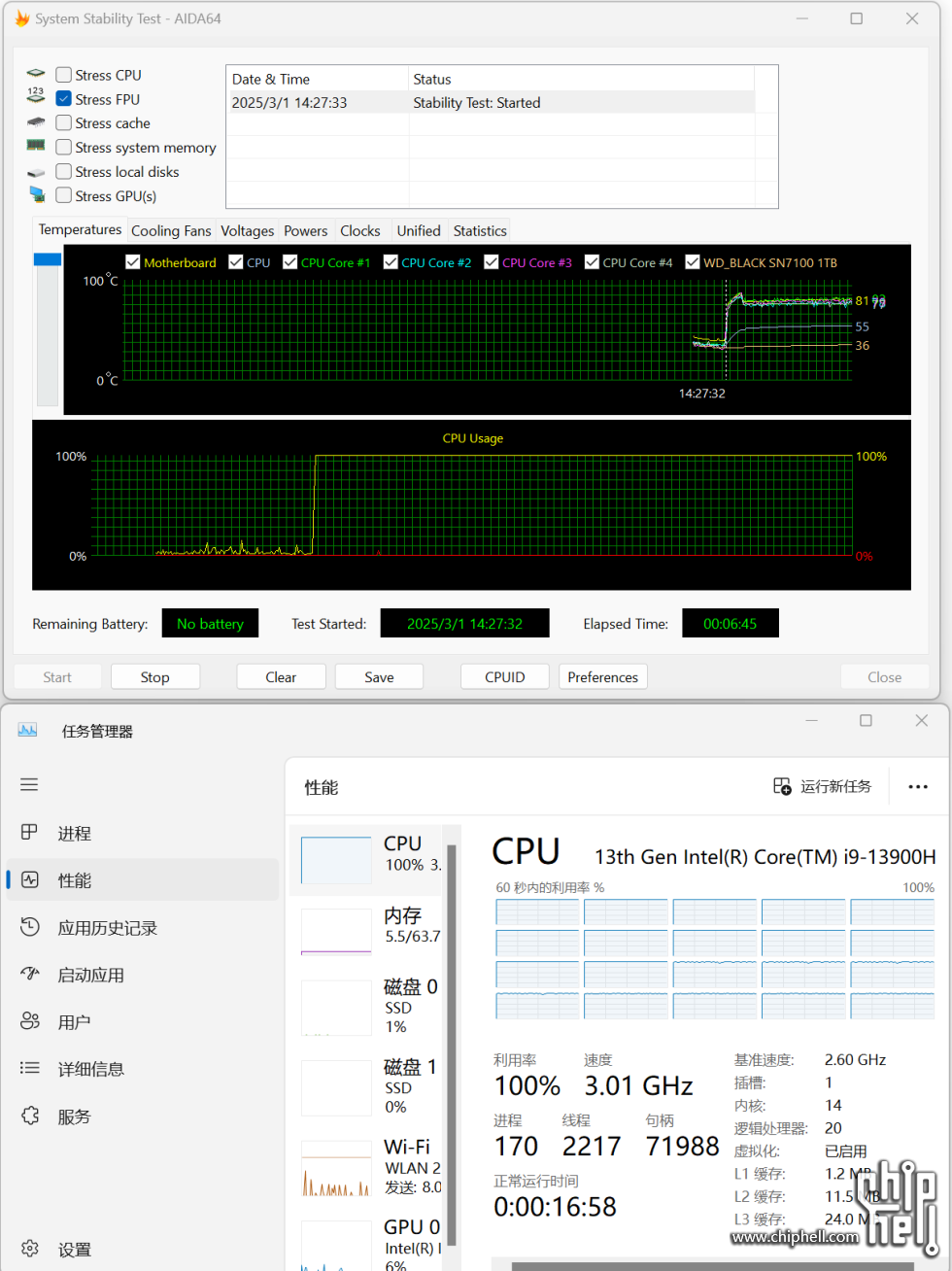Enable the Stress GPU(s) checkbox
This screenshot has width=952, height=1271.
(64, 195)
